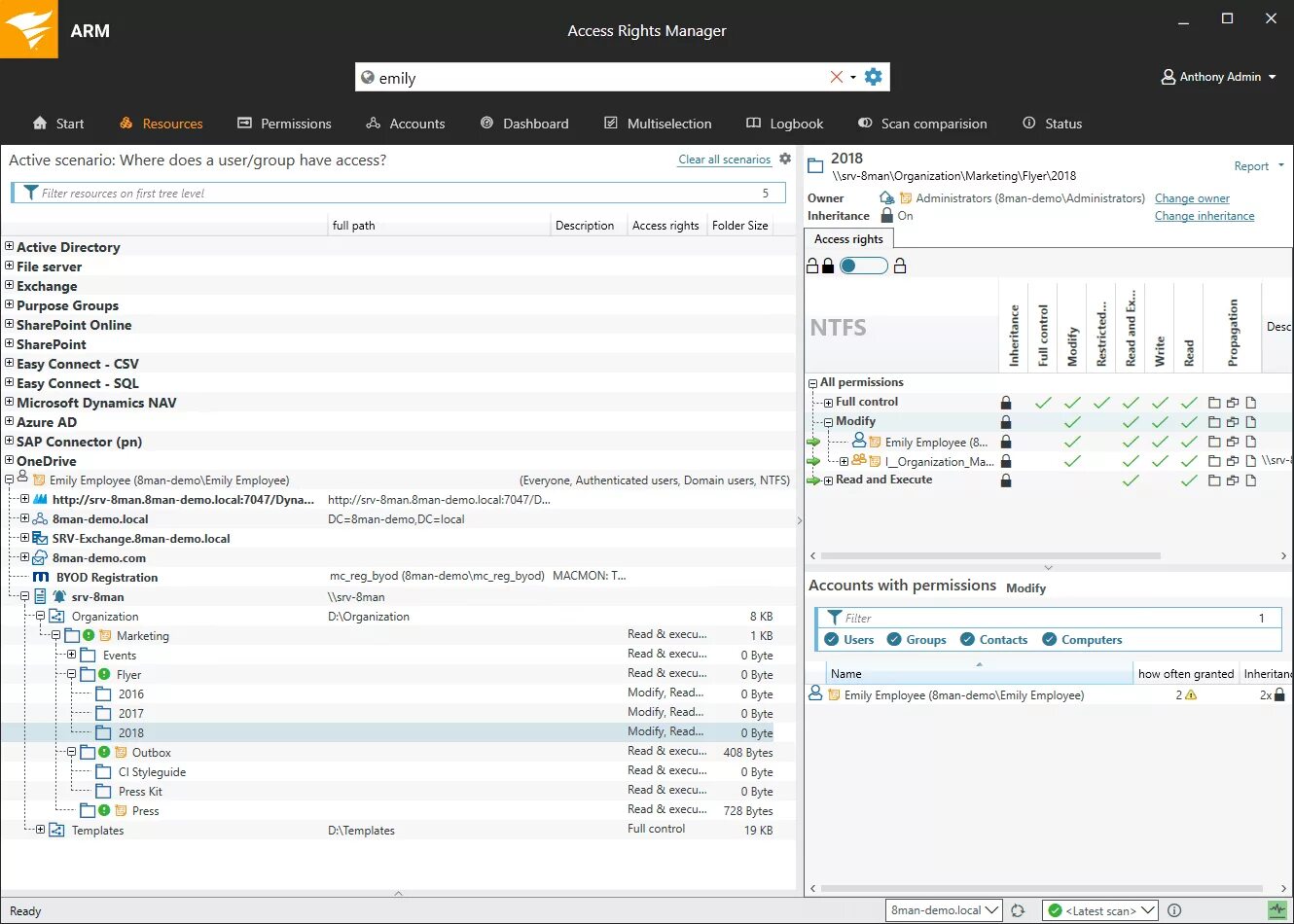
Task: Click the Folder Size column header
Action: pos(739,225)
